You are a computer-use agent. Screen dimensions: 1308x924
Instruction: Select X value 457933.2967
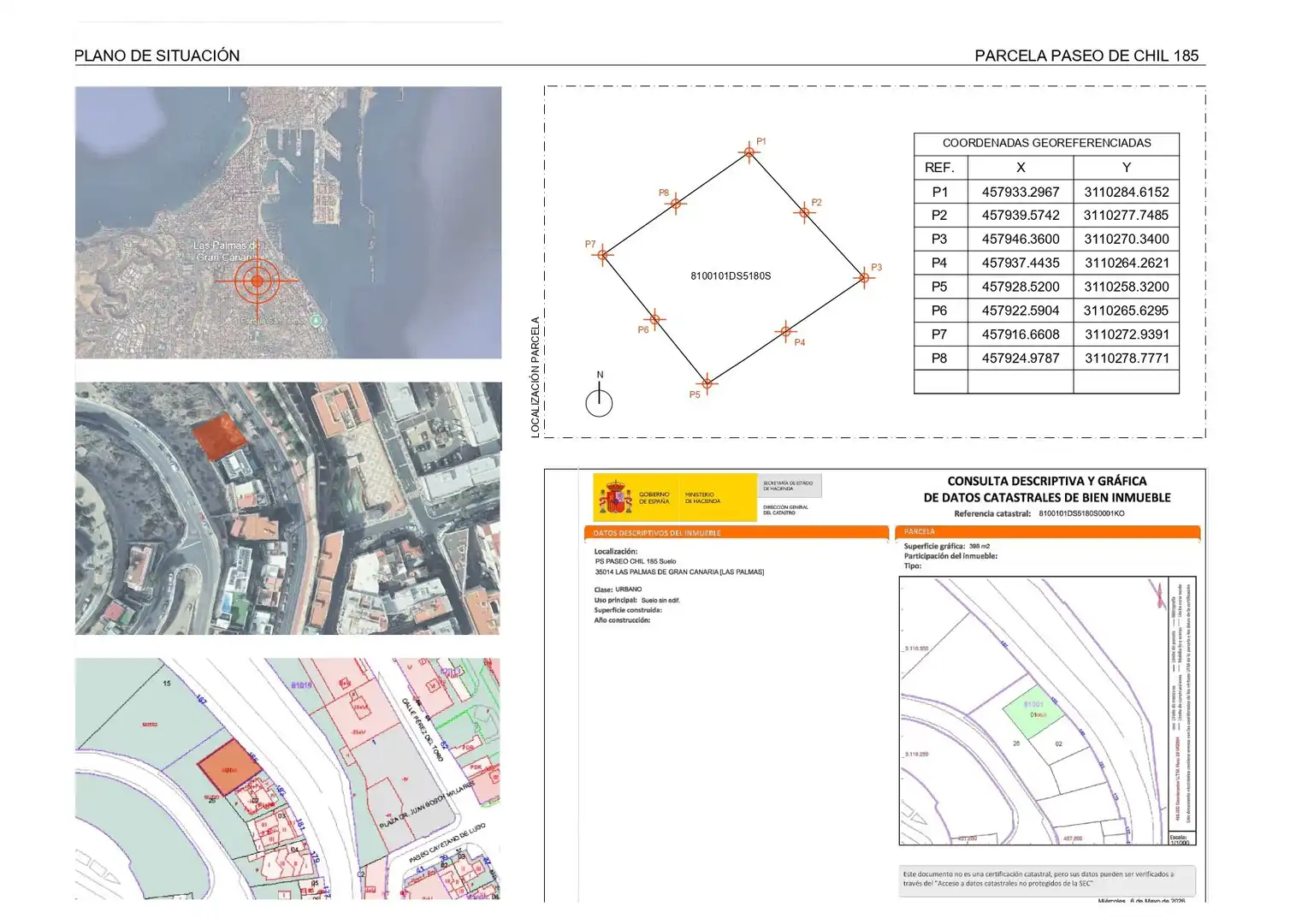pyautogui.click(x=1021, y=192)
